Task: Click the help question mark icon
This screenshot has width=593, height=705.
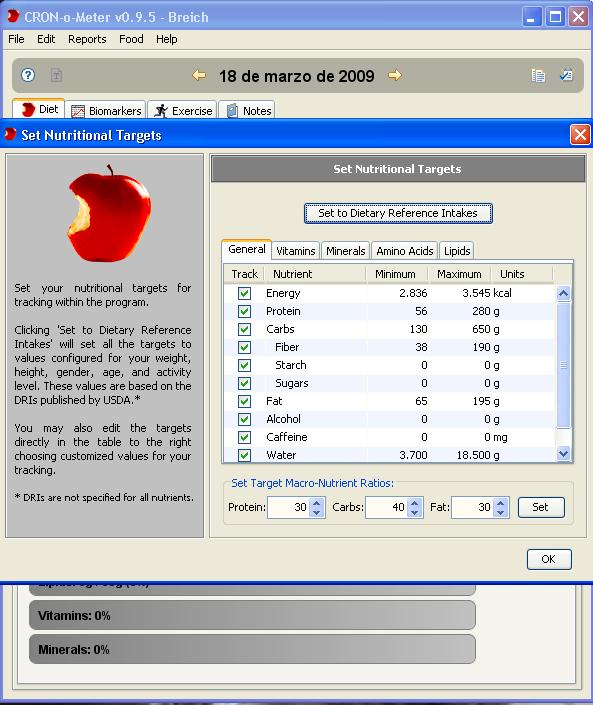Action: coord(28,75)
